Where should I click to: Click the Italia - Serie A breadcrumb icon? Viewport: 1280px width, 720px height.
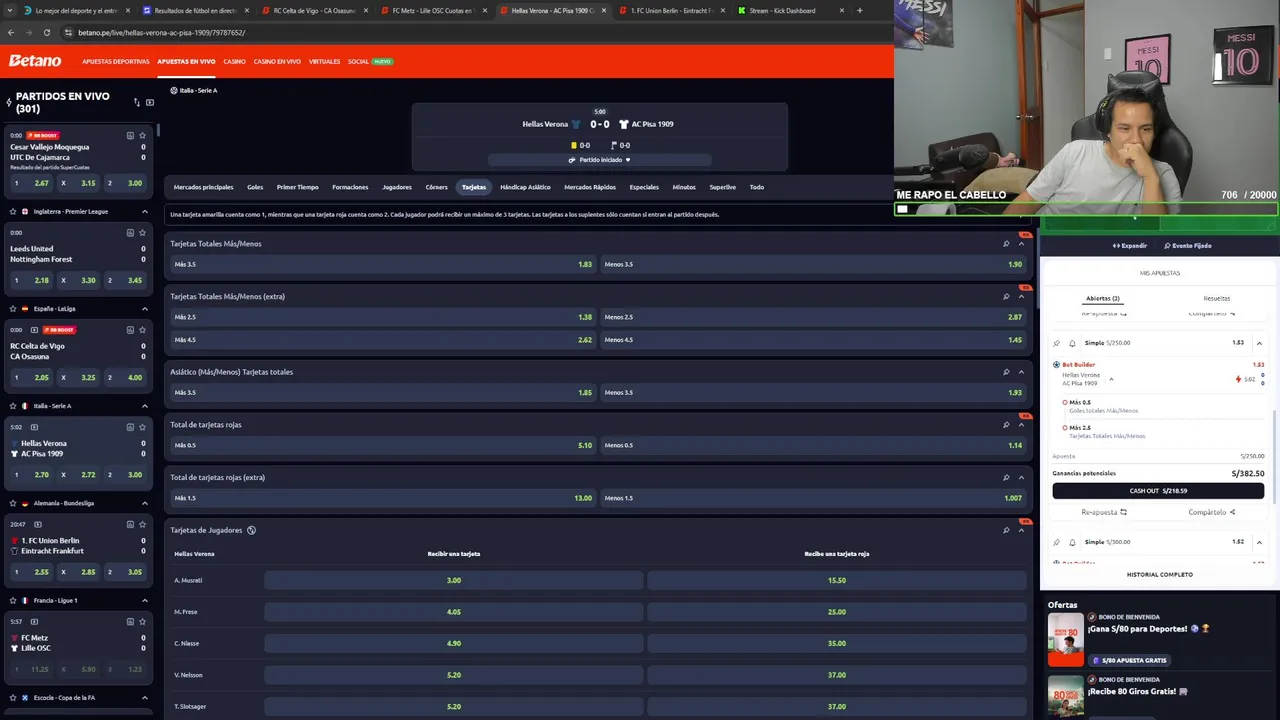pos(174,90)
